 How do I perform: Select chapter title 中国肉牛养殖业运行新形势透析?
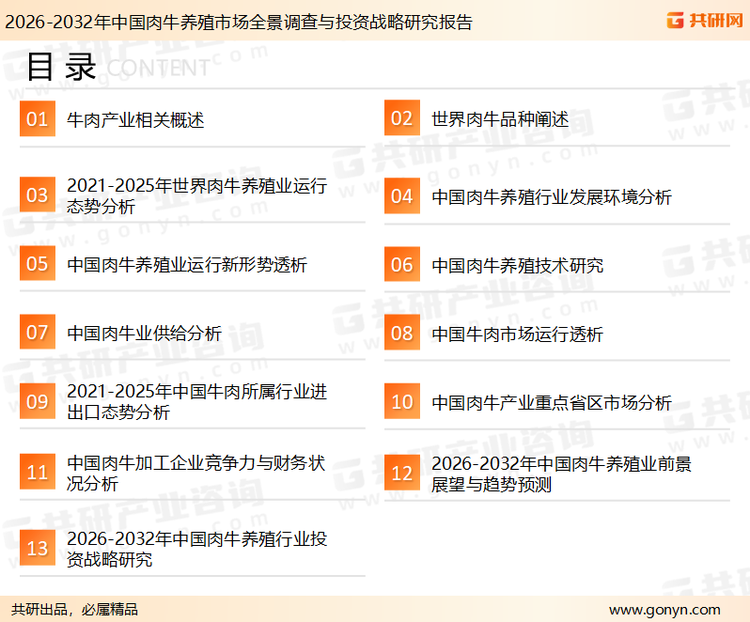click(x=187, y=265)
